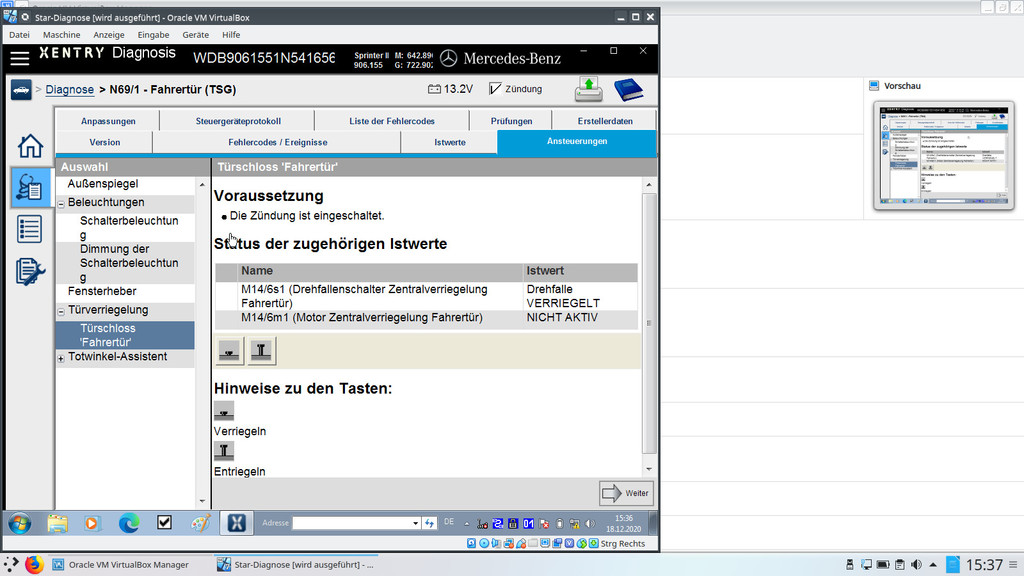Image resolution: width=1024 pixels, height=576 pixels.
Task: Click host battery tray icon
Action: (x=883, y=564)
